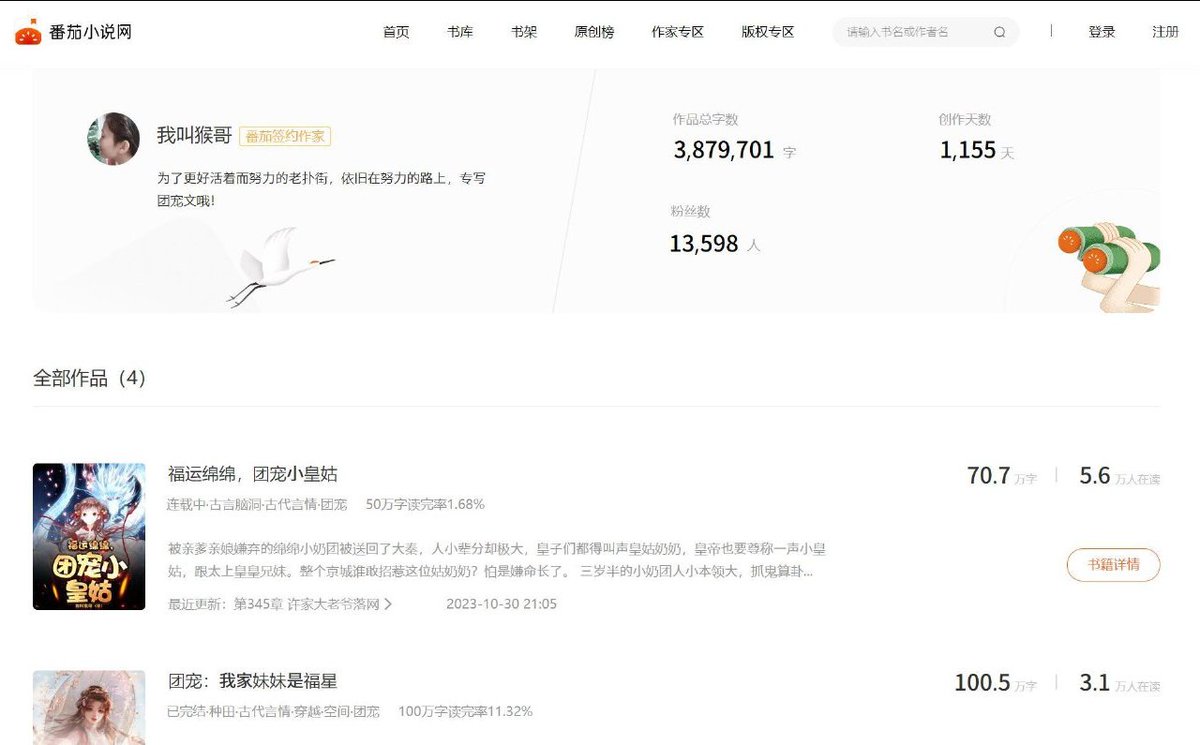Click the 番茄签约作家 badge
Viewport: 1200px width, 745px height.
click(285, 137)
